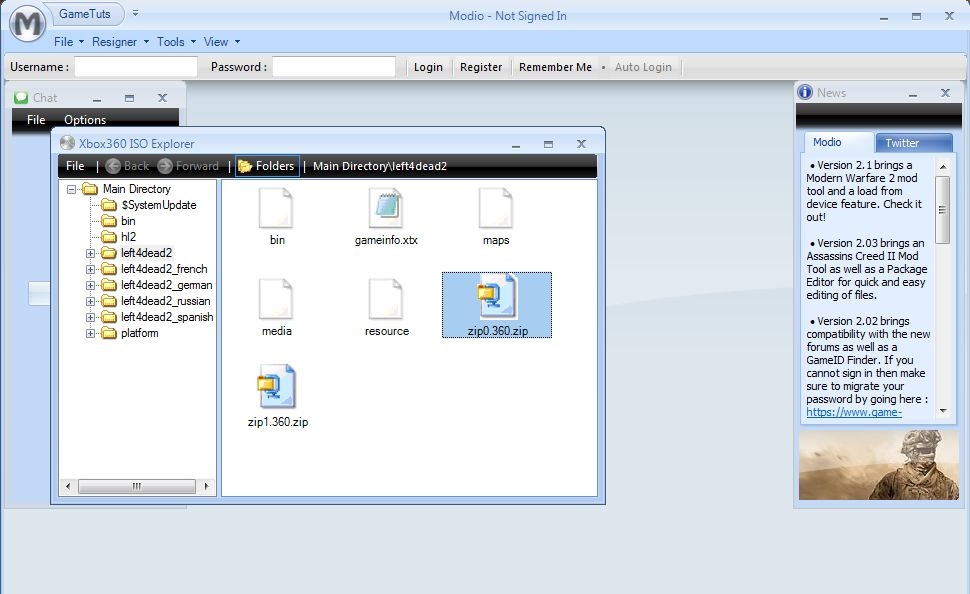The height and width of the screenshot is (594, 970).
Task: Open the Chat window Options menu
Action: [85, 120]
